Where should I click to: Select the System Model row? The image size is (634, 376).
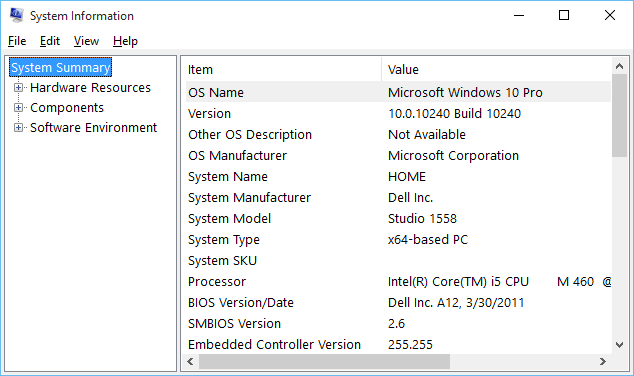point(398,219)
